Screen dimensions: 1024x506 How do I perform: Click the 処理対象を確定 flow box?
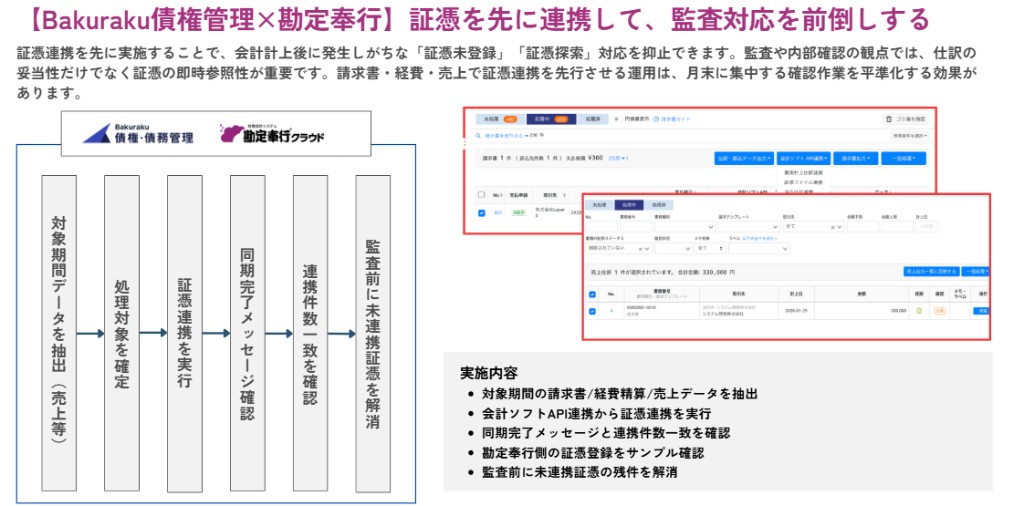pyautogui.click(x=121, y=334)
